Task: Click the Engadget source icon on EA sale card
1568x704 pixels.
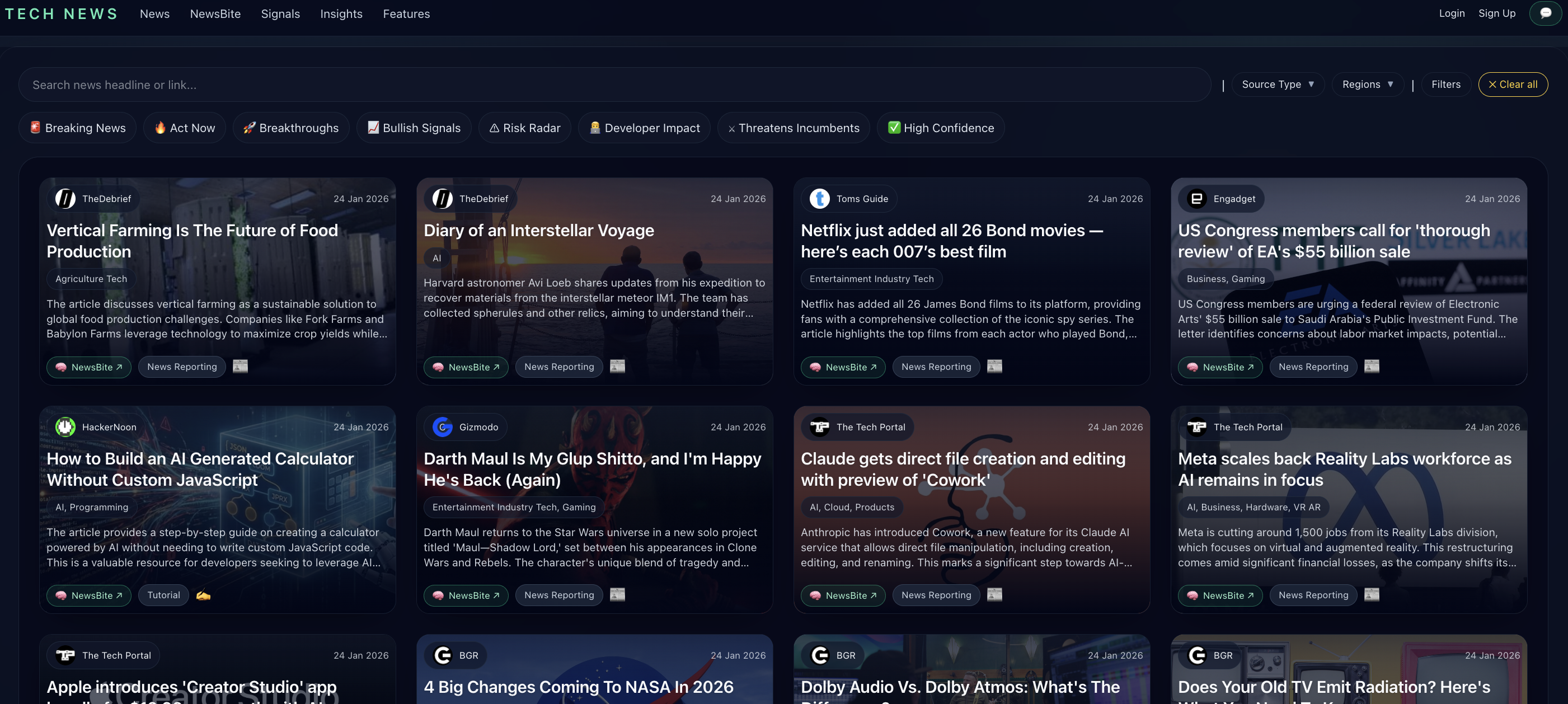Action: coord(1196,198)
